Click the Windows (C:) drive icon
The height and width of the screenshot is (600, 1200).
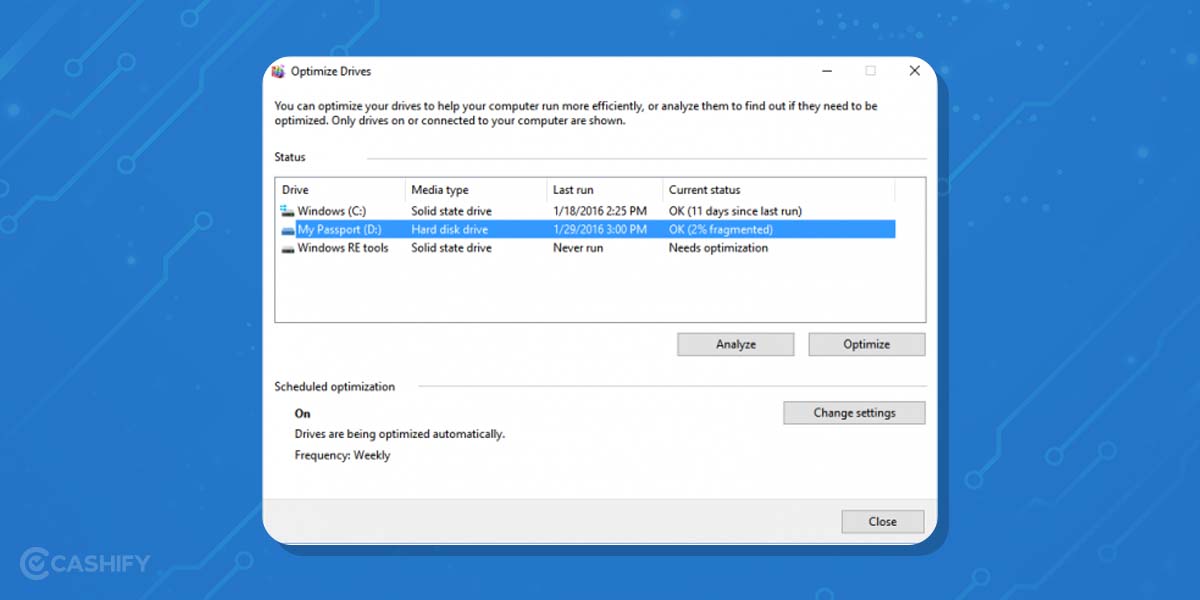point(288,210)
